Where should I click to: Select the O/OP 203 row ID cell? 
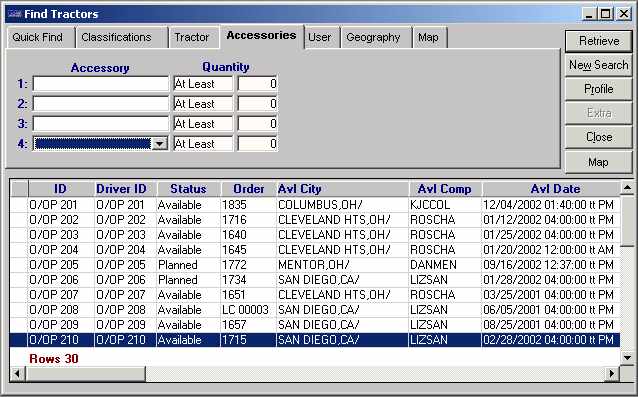60,235
